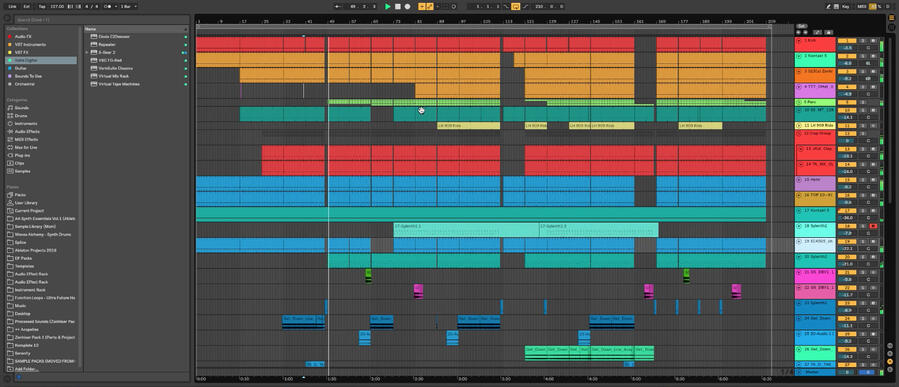Toggle the Draw Mode pencil icon
The image size is (899, 387).
tap(828, 6)
